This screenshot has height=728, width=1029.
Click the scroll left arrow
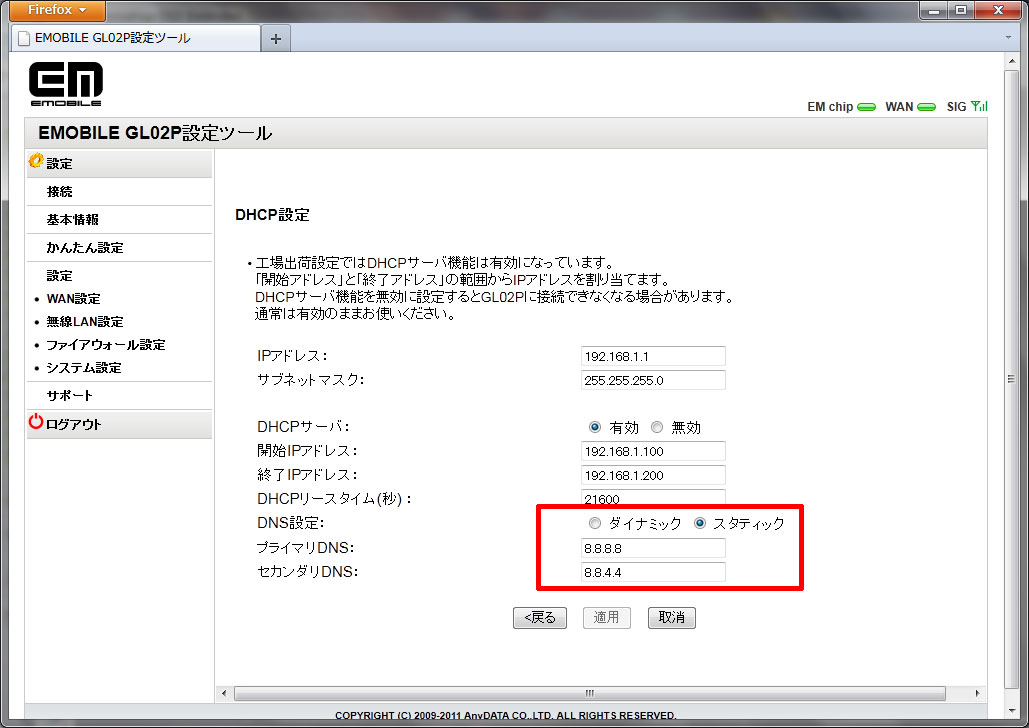(224, 693)
